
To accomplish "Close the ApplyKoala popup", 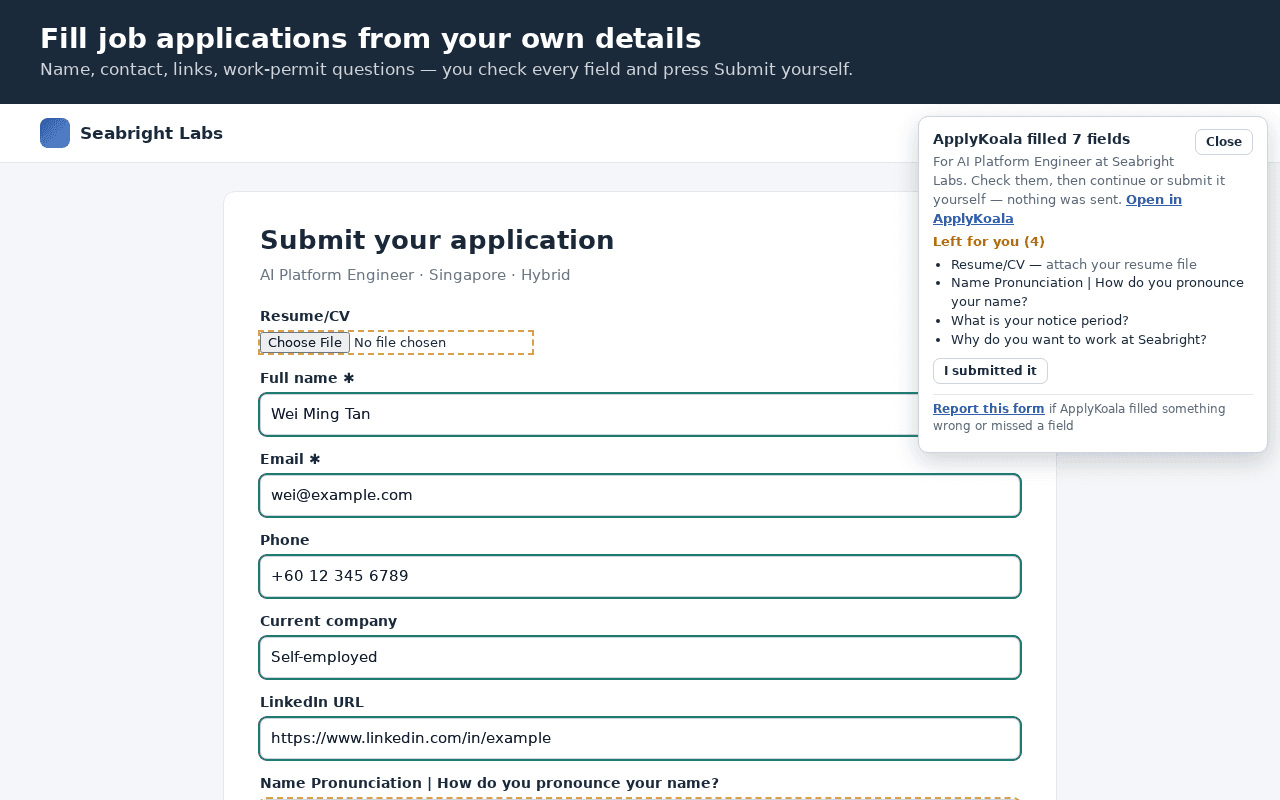I will [x=1224, y=142].
